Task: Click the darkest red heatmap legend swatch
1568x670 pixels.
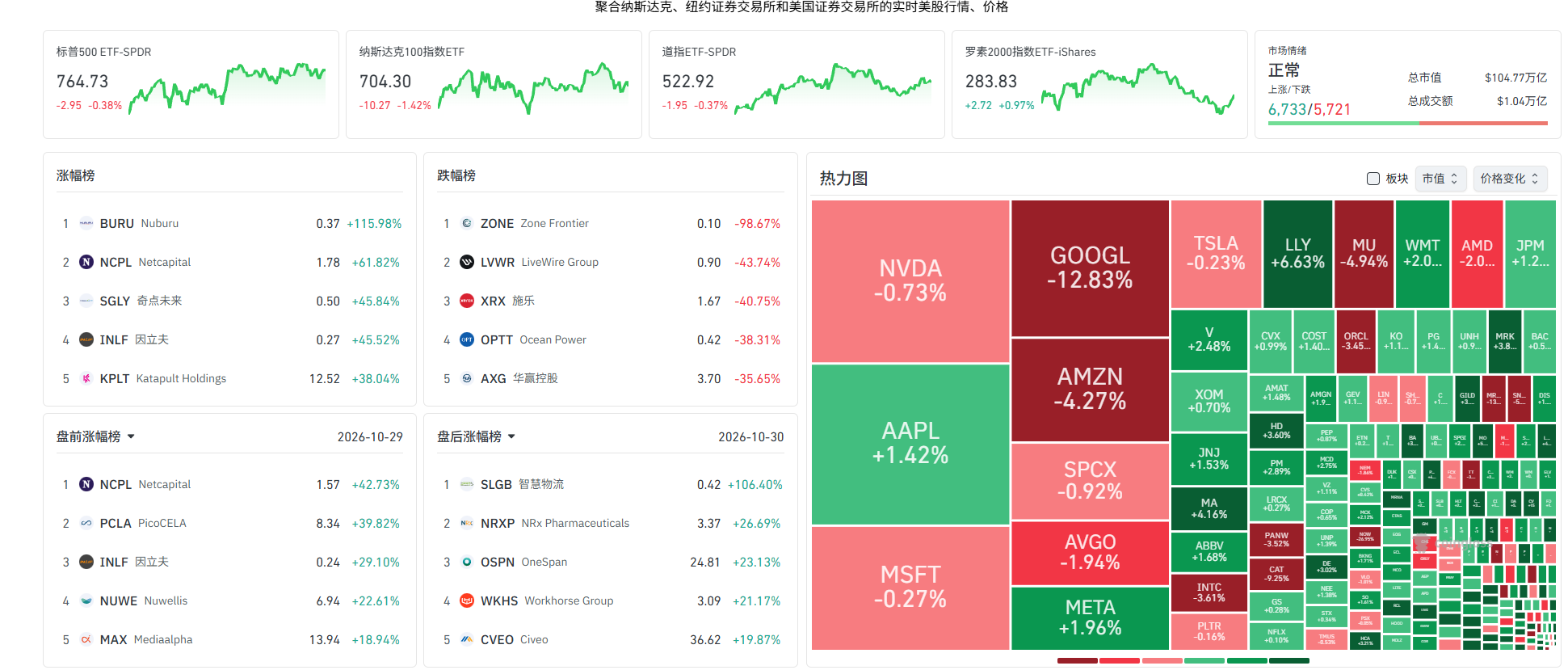Action: (x=1078, y=661)
